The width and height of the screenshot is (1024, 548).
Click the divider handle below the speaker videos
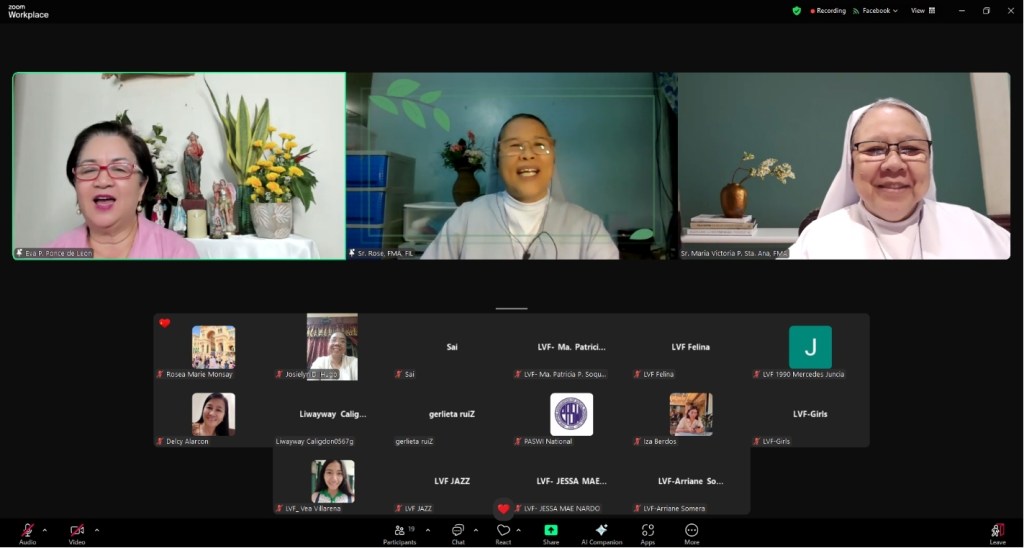click(511, 308)
